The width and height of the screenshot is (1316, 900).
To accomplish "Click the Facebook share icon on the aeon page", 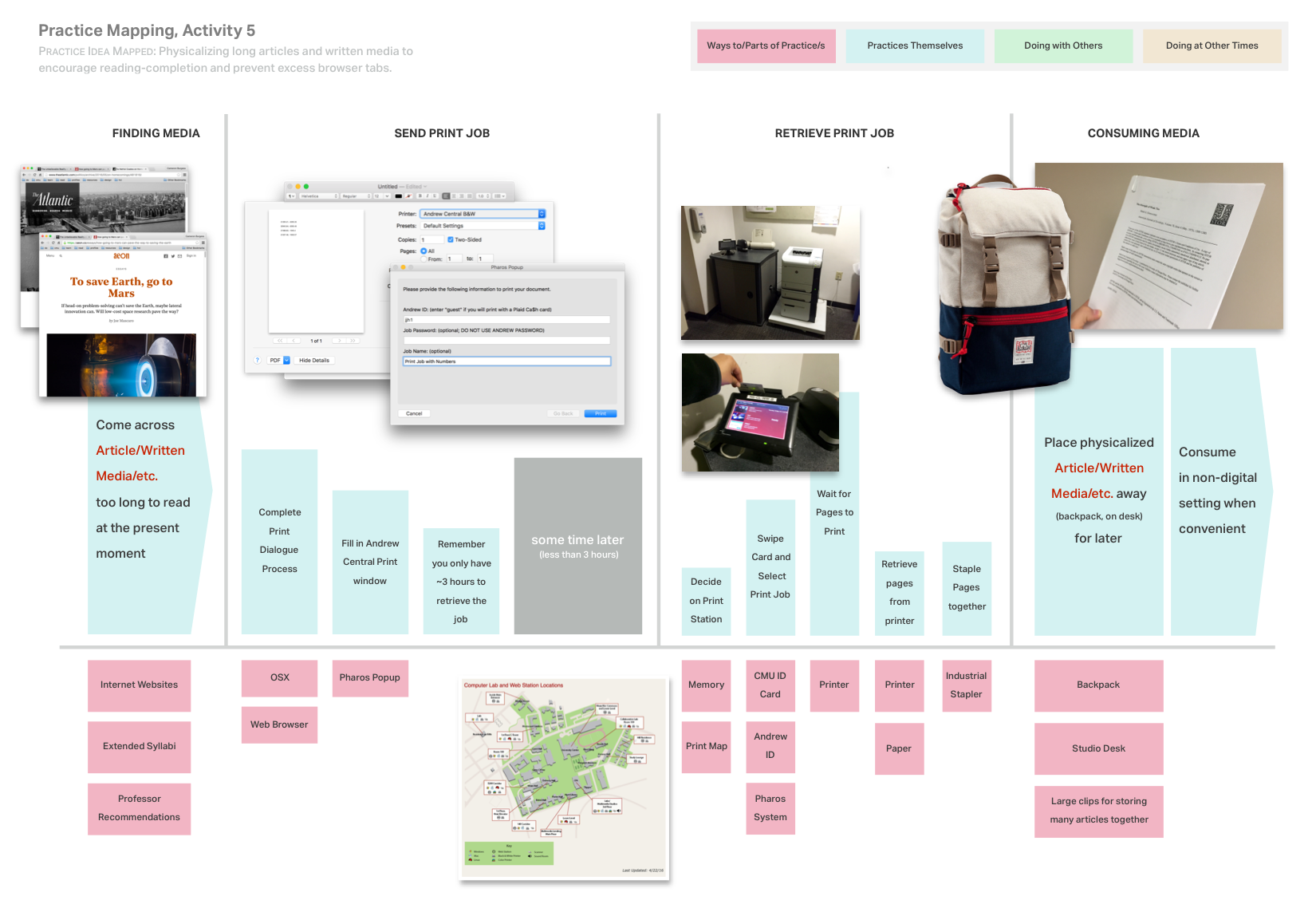I will [166, 256].
